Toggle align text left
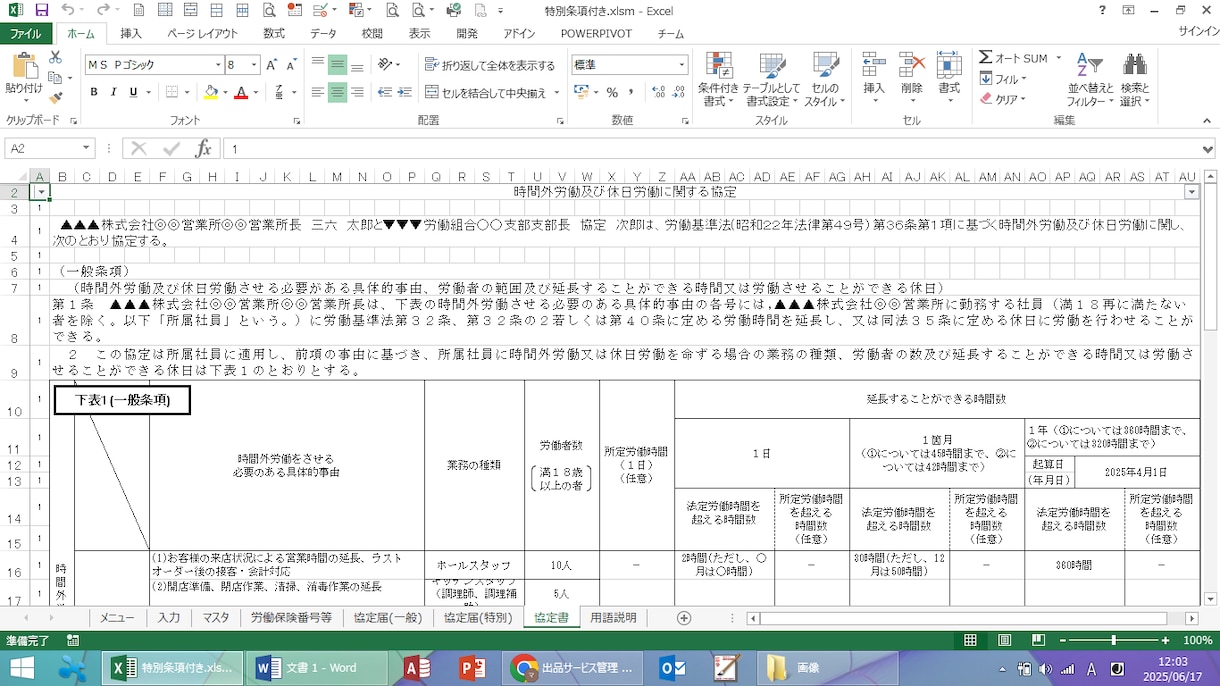Viewport: 1220px width, 686px height. click(x=317, y=92)
